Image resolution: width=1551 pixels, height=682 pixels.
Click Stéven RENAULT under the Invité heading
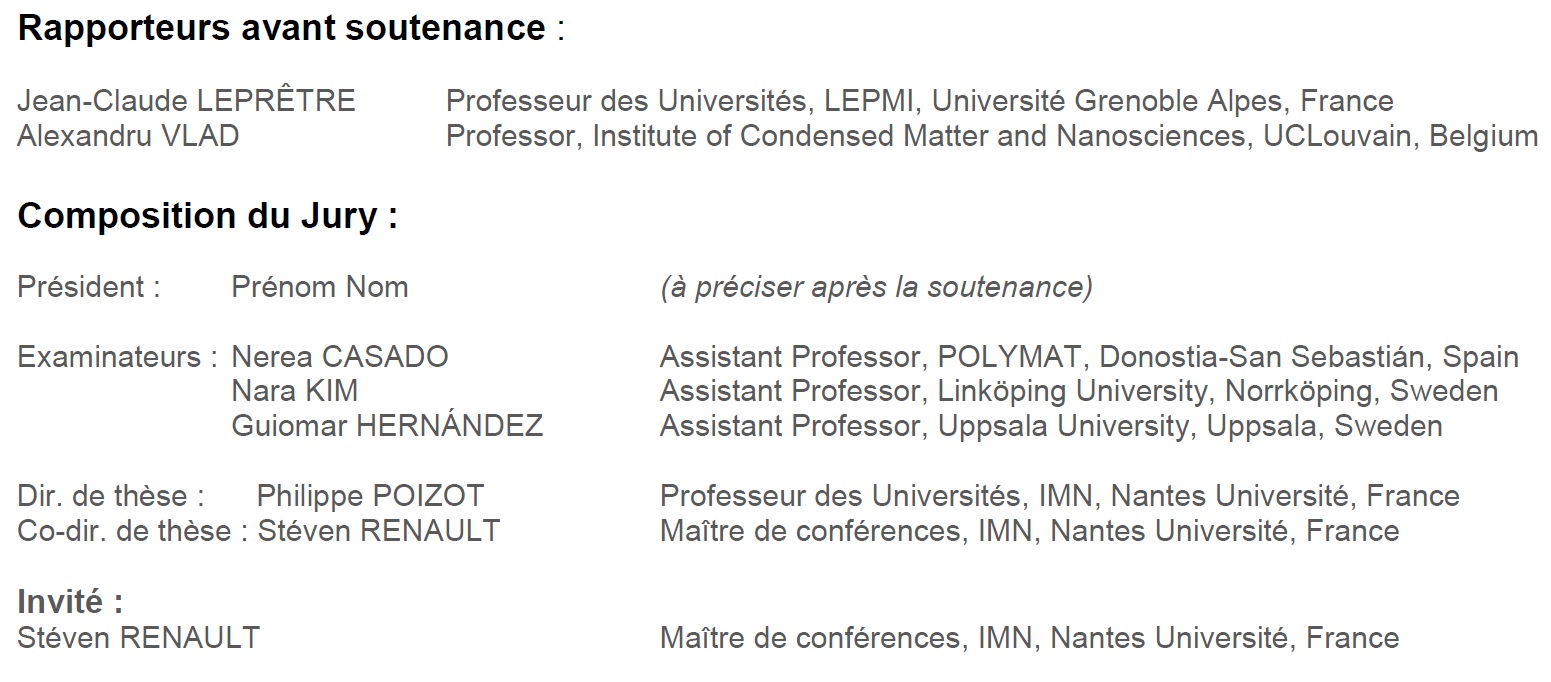click(x=138, y=637)
